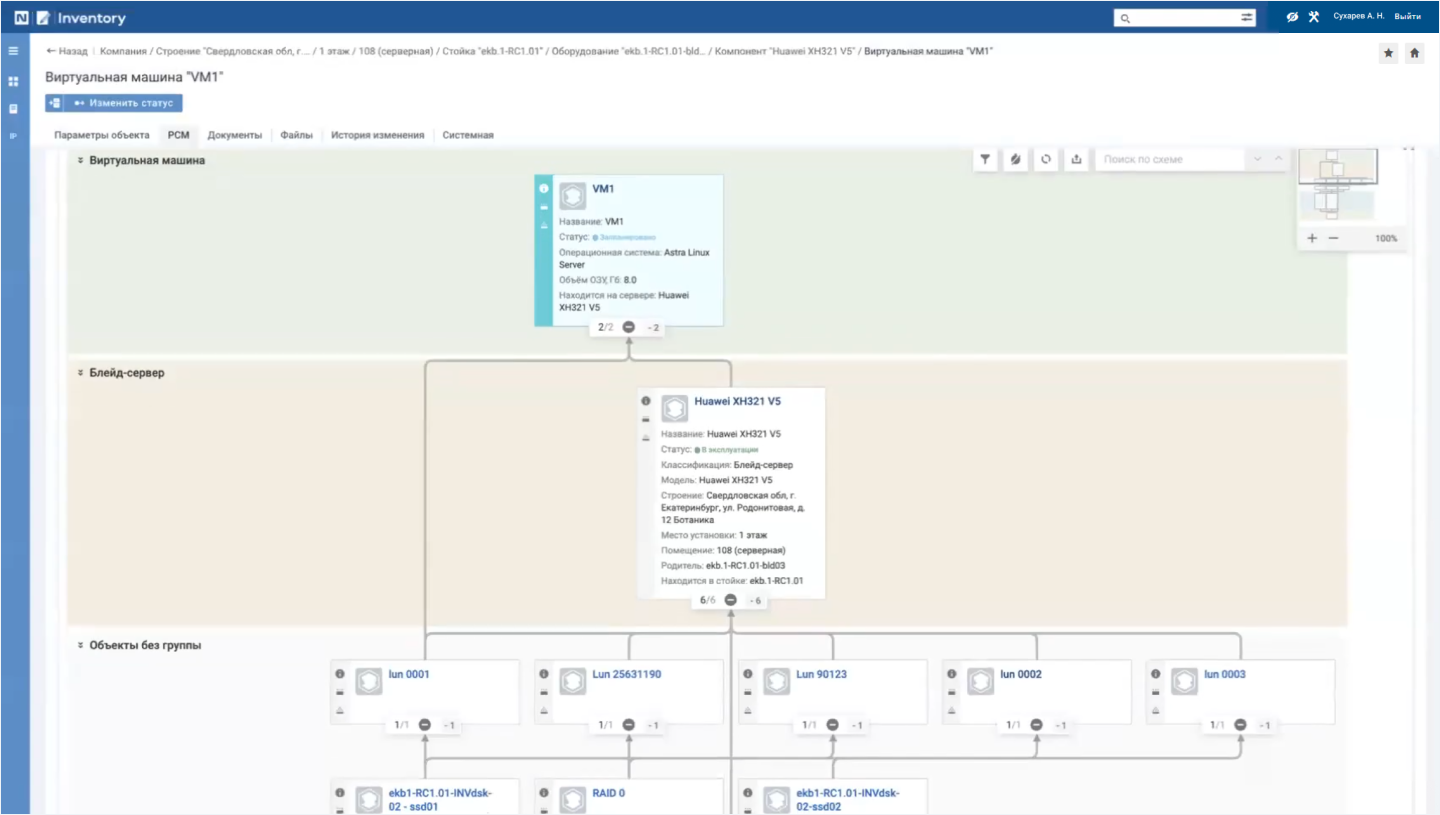1440x815 pixels.
Task: Collapse the "Блейд-сервер" group section
Action: click(80, 373)
